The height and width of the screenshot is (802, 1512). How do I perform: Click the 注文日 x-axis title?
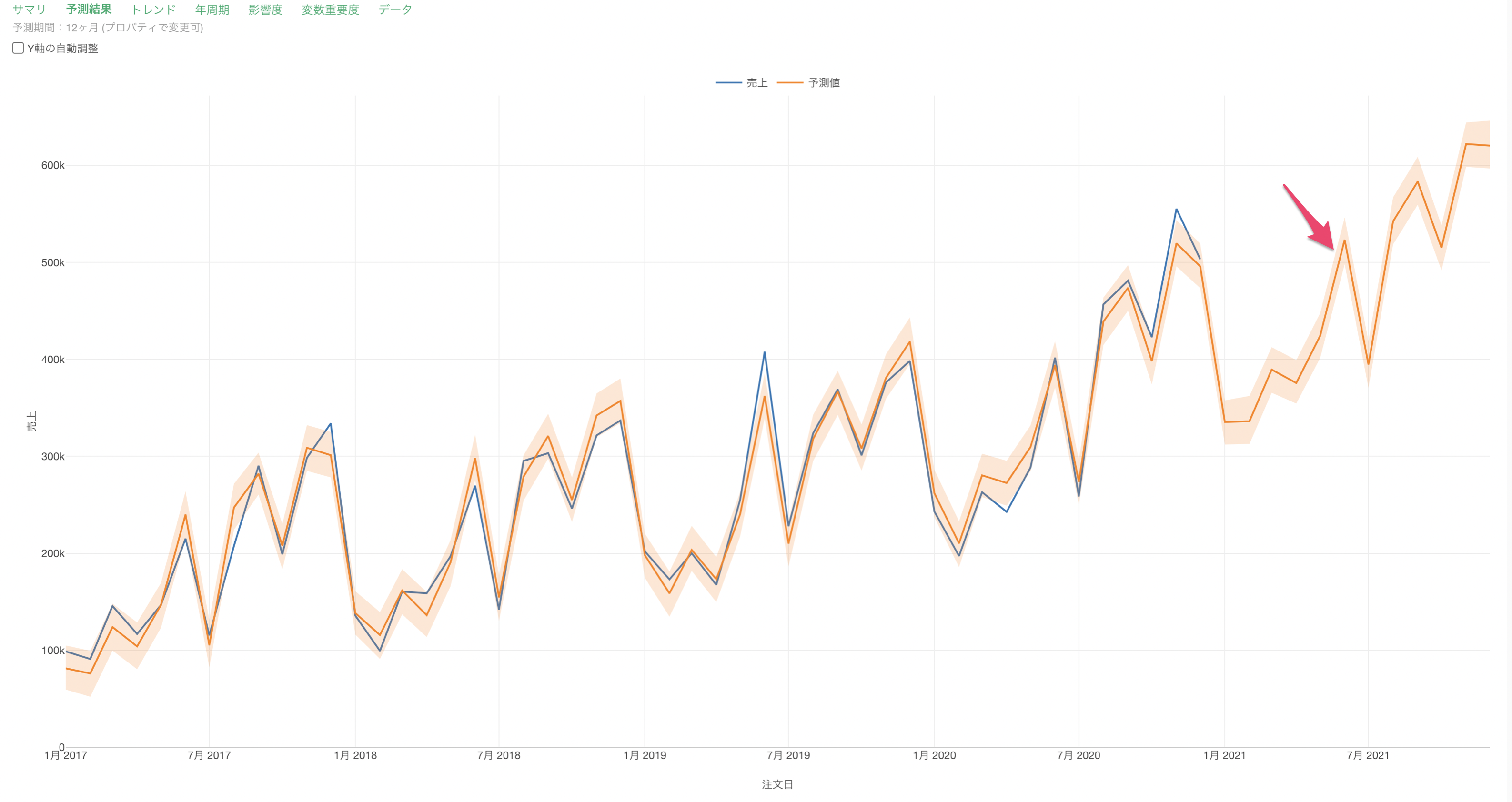(x=777, y=784)
